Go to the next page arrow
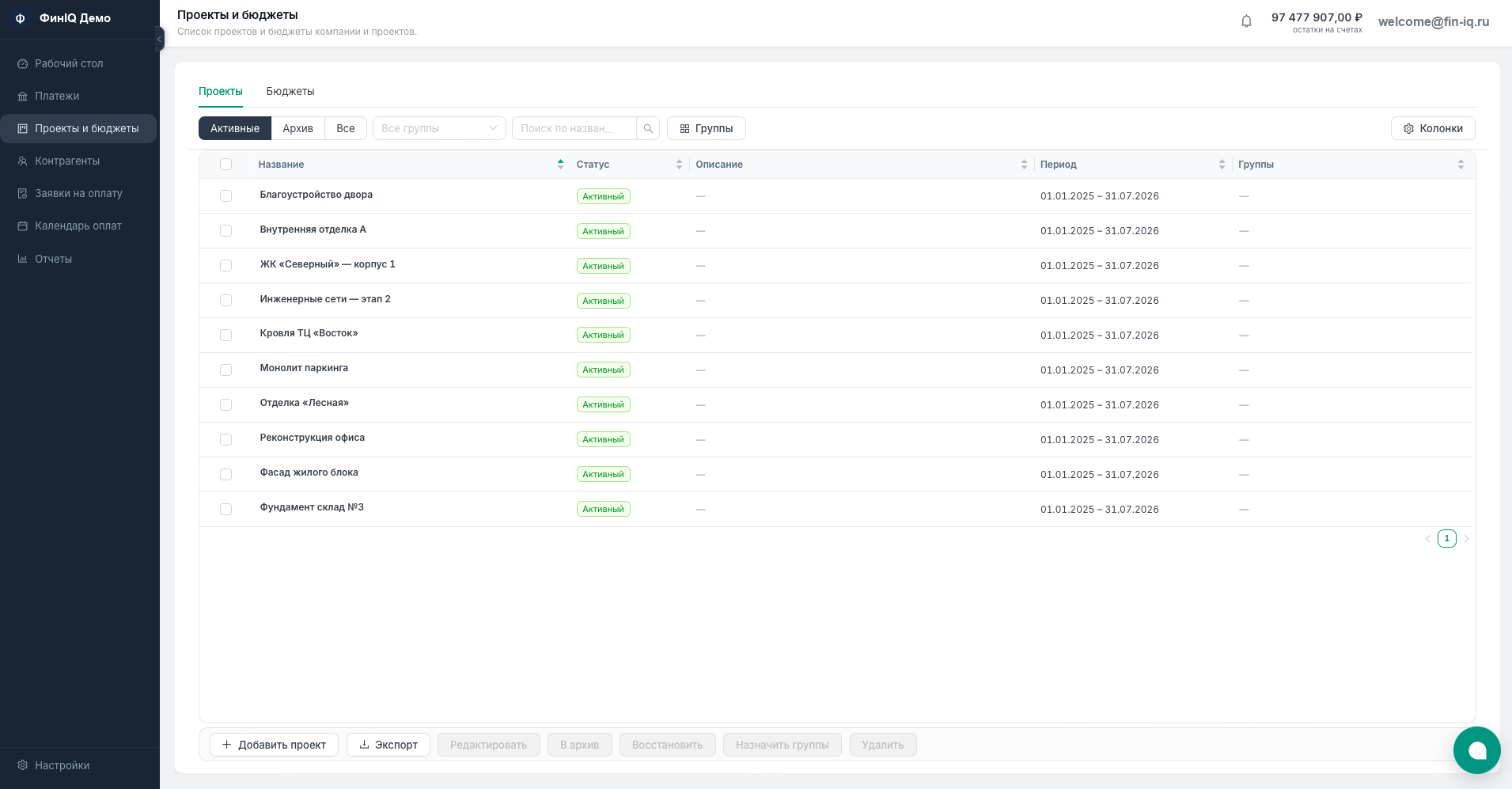The image size is (1512, 789). pyautogui.click(x=1466, y=539)
